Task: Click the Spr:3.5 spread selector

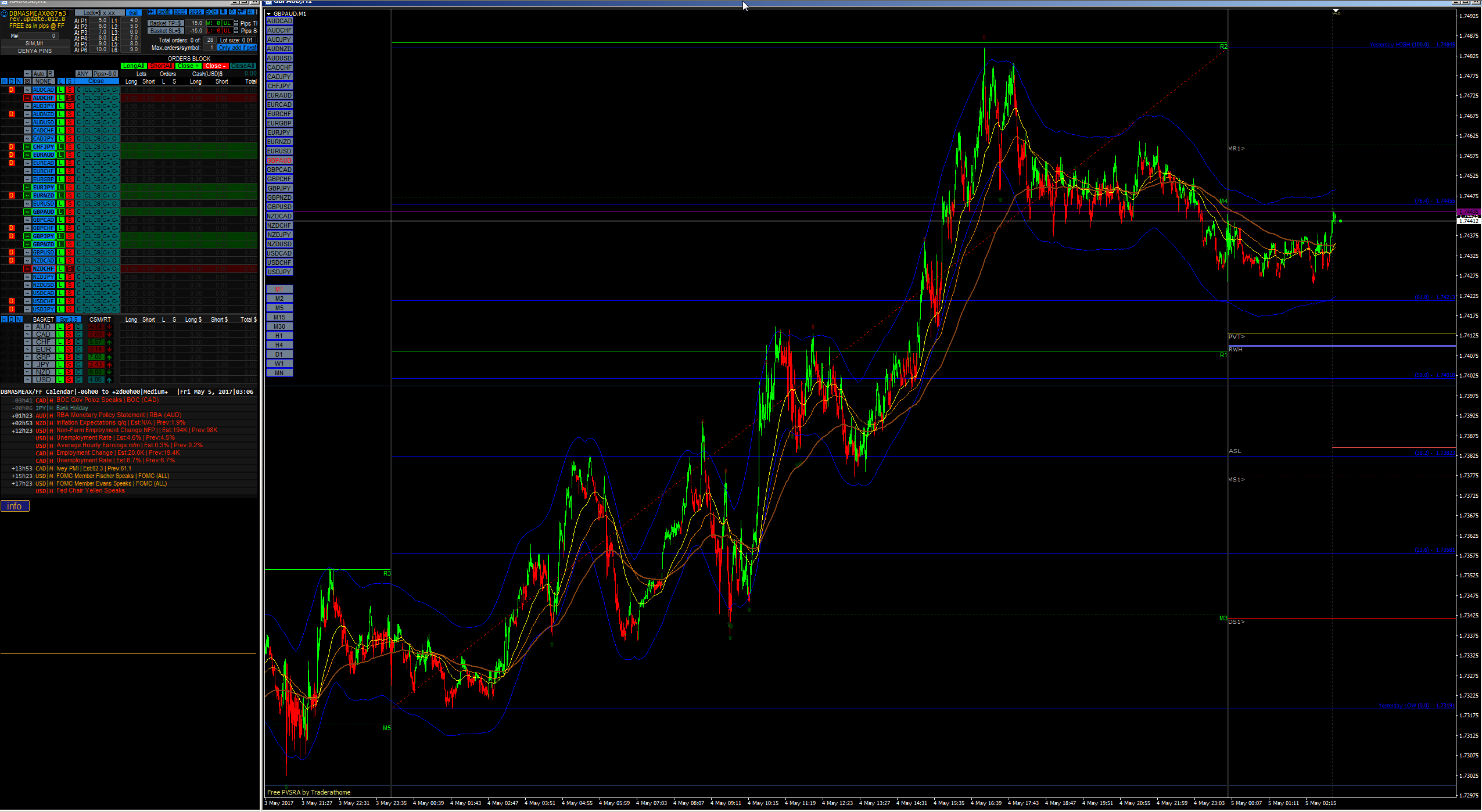Action: click(69, 319)
